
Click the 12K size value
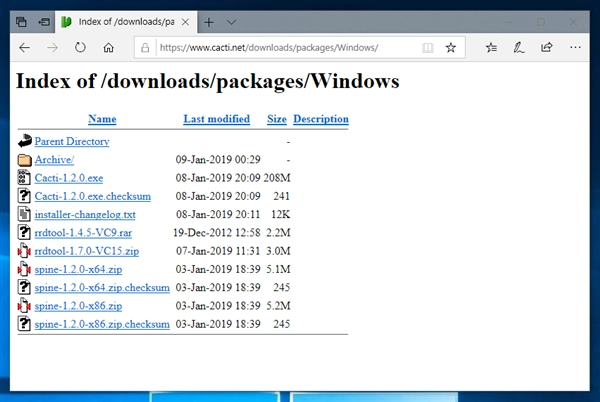280,215
